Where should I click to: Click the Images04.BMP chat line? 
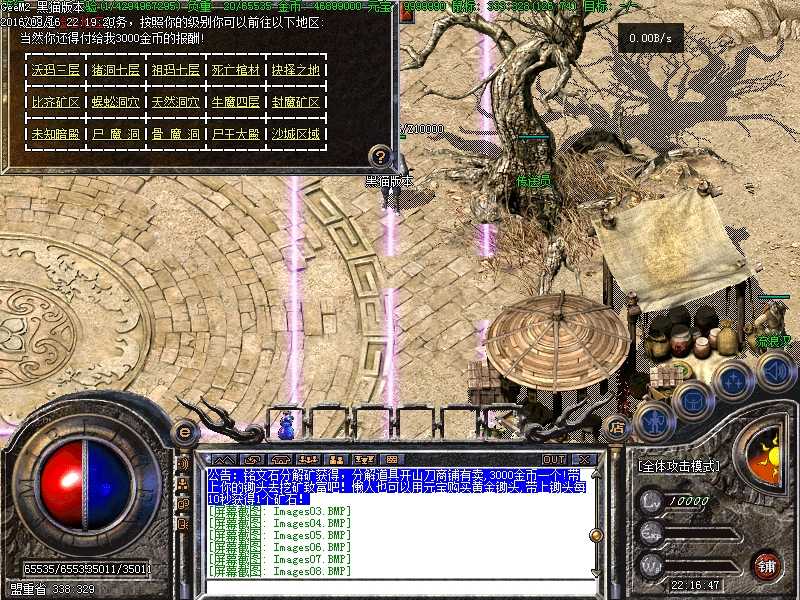coord(280,523)
